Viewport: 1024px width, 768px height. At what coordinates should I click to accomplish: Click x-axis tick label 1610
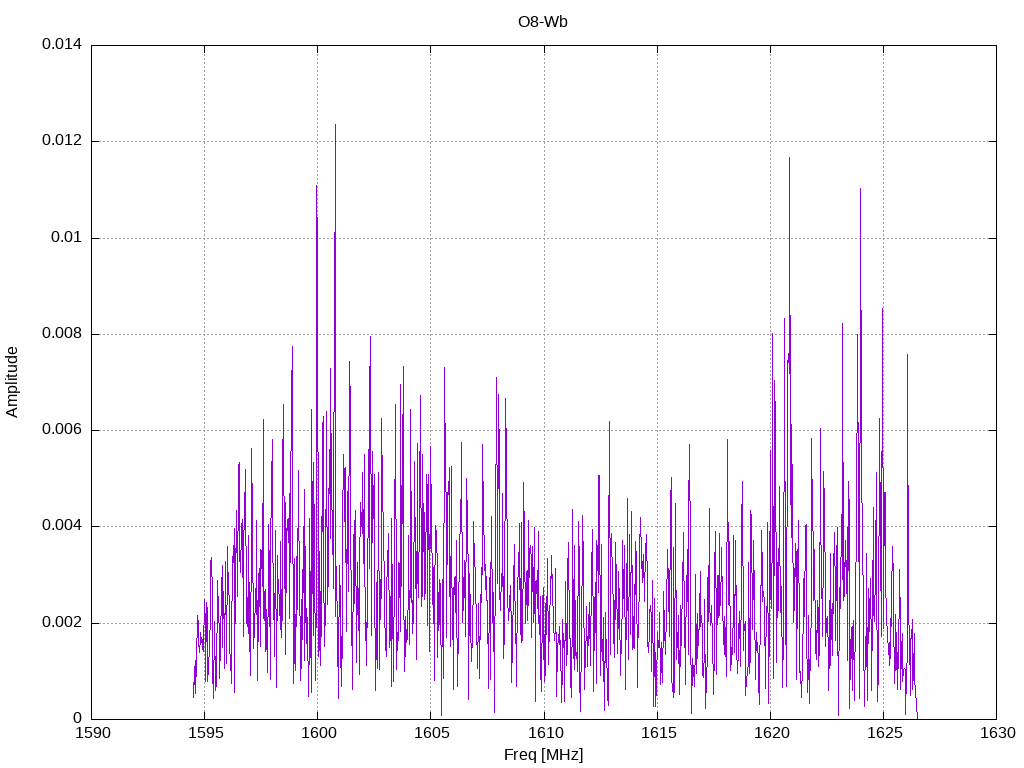[x=545, y=733]
